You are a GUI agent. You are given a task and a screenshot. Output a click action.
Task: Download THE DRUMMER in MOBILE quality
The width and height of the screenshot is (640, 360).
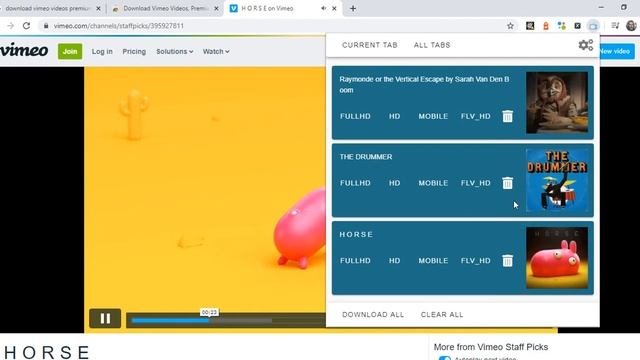[433, 183]
